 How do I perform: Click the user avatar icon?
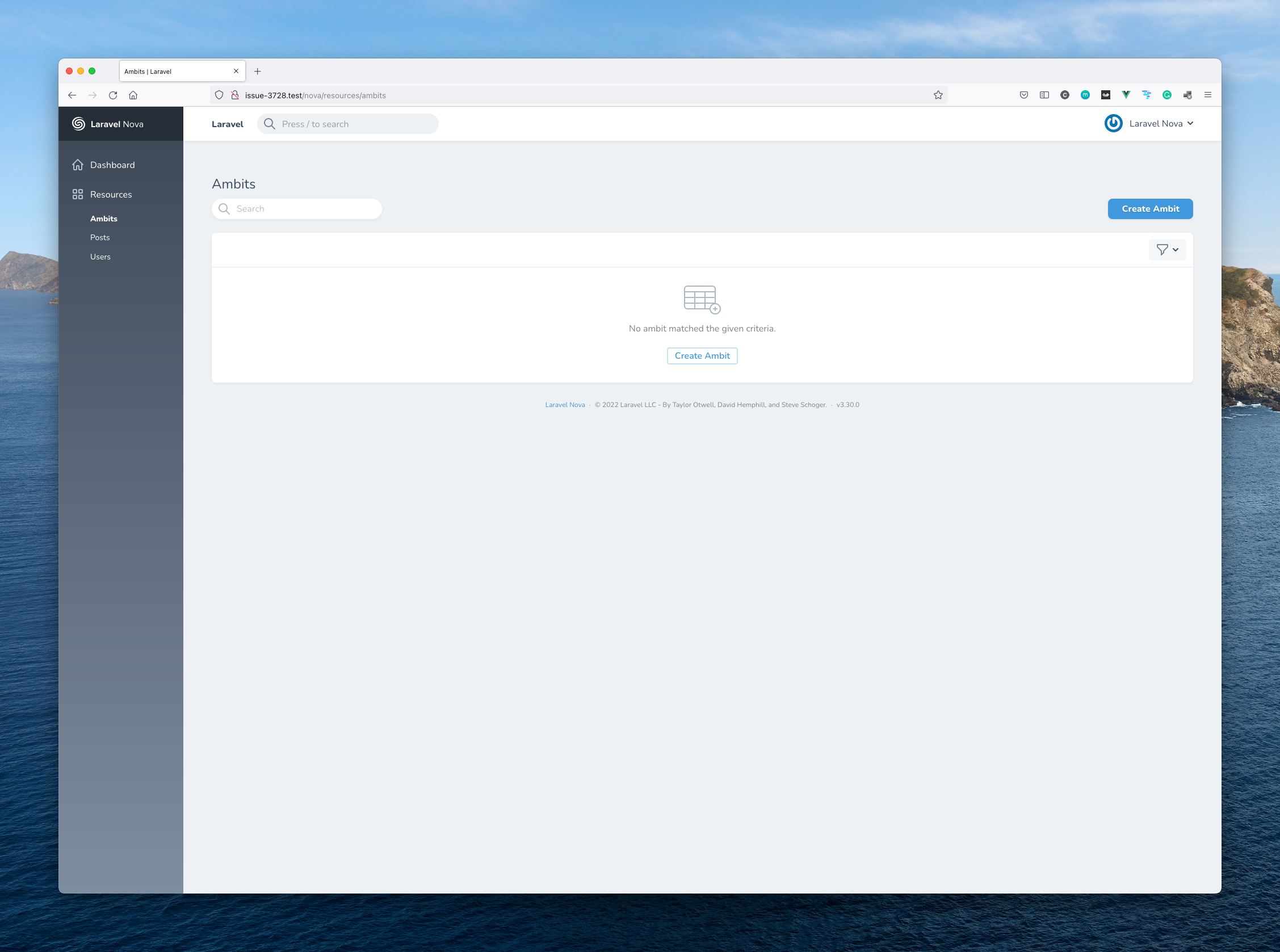1114,123
